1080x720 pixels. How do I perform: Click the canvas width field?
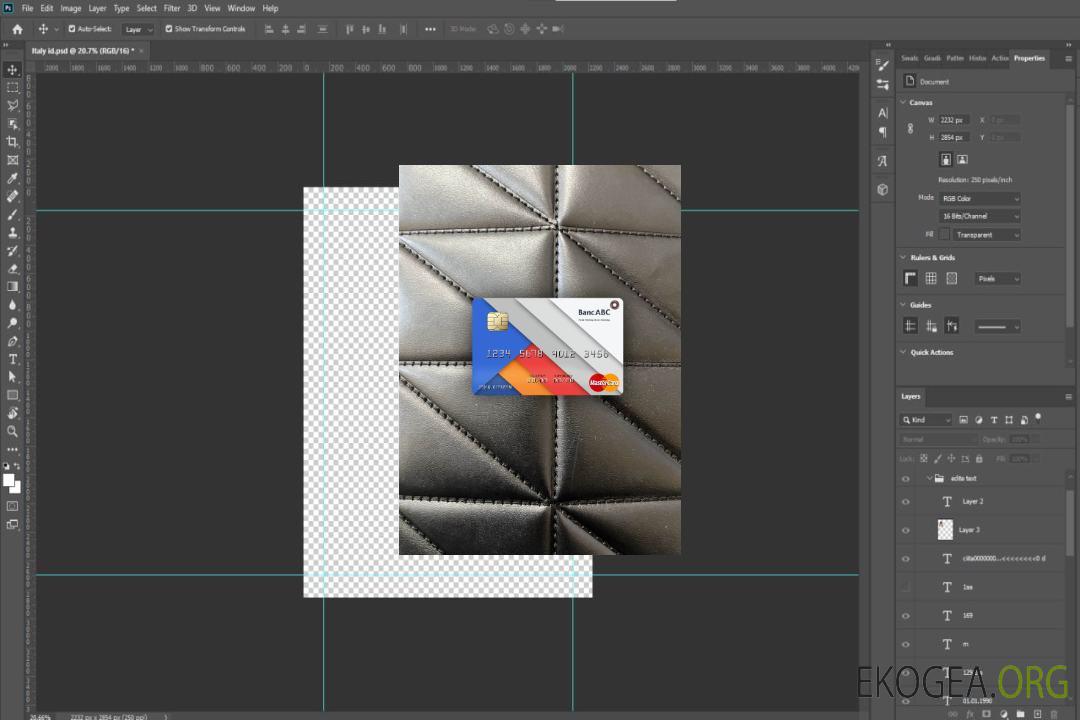tap(953, 120)
